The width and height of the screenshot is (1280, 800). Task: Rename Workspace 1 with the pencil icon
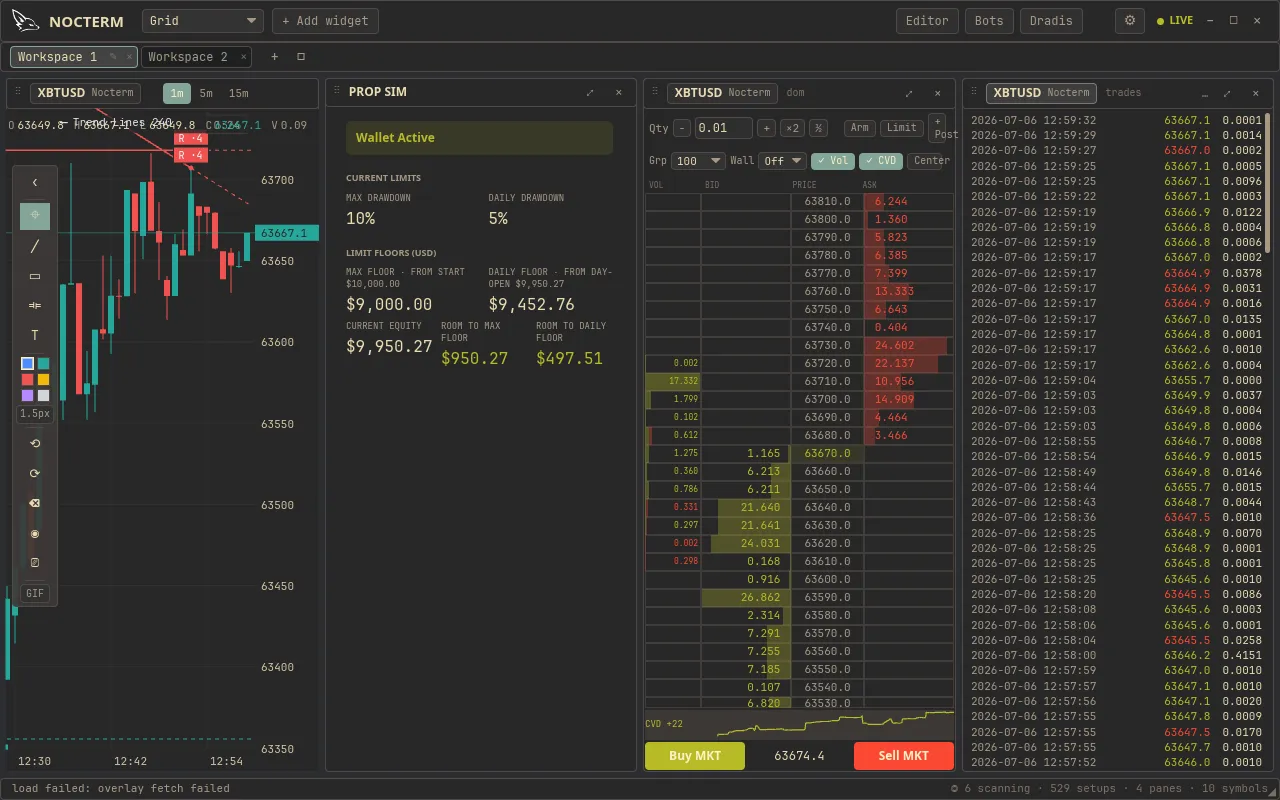click(x=113, y=57)
